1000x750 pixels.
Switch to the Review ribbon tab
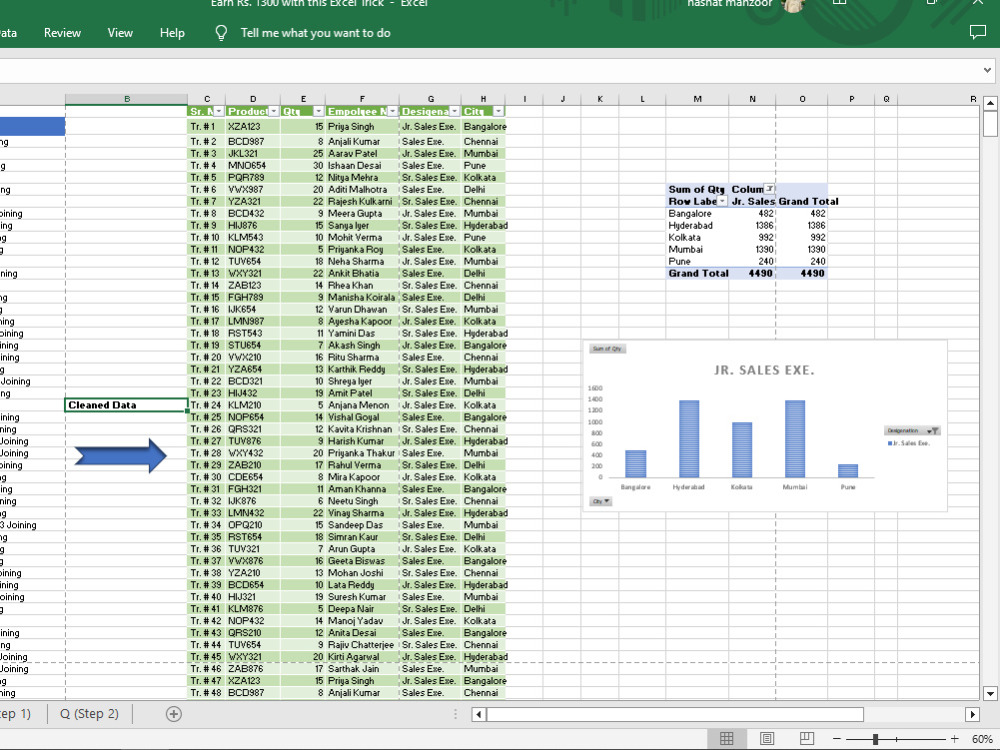[x=62, y=32]
